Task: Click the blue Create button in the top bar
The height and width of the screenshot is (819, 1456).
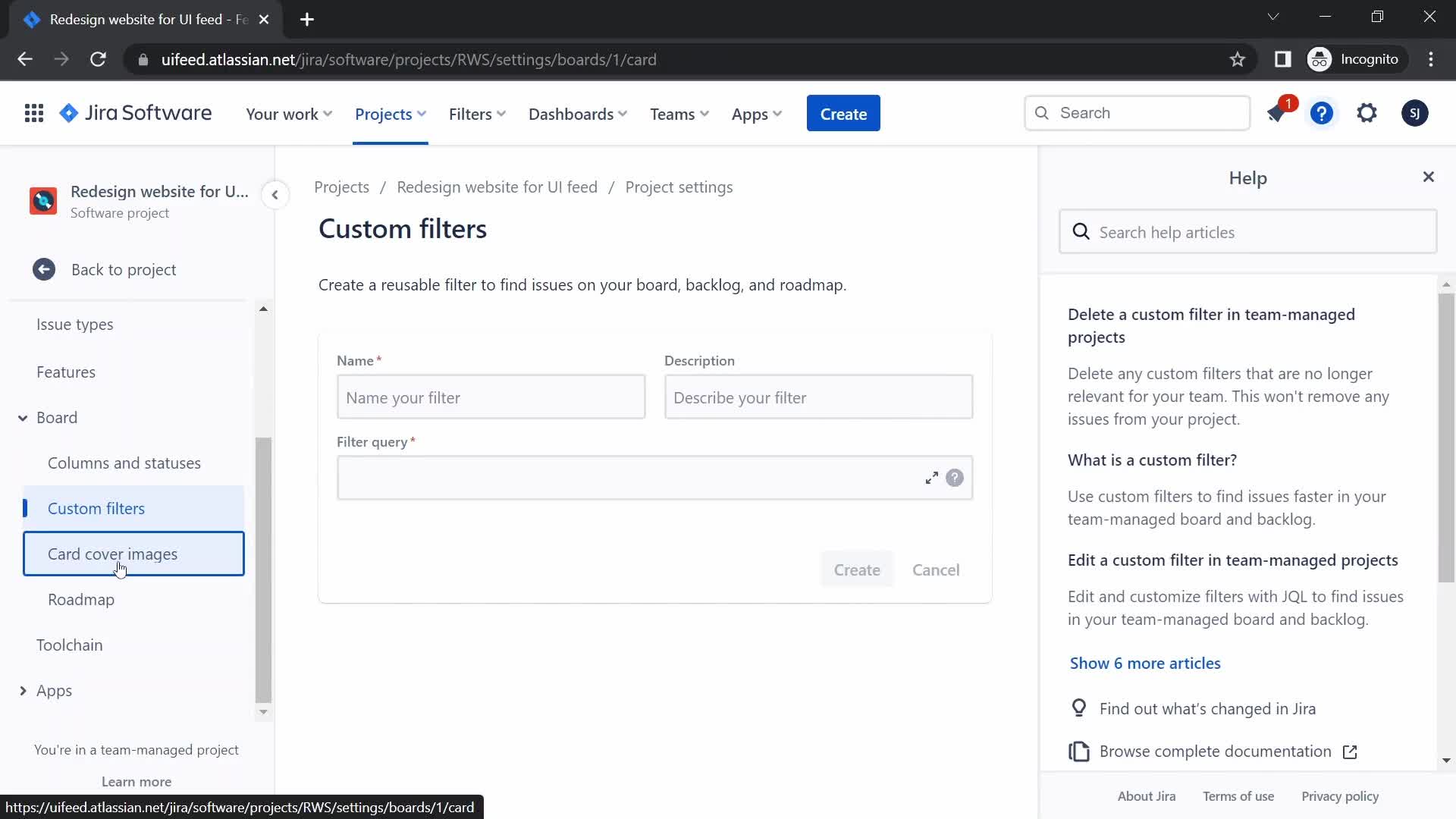Action: 843,114
